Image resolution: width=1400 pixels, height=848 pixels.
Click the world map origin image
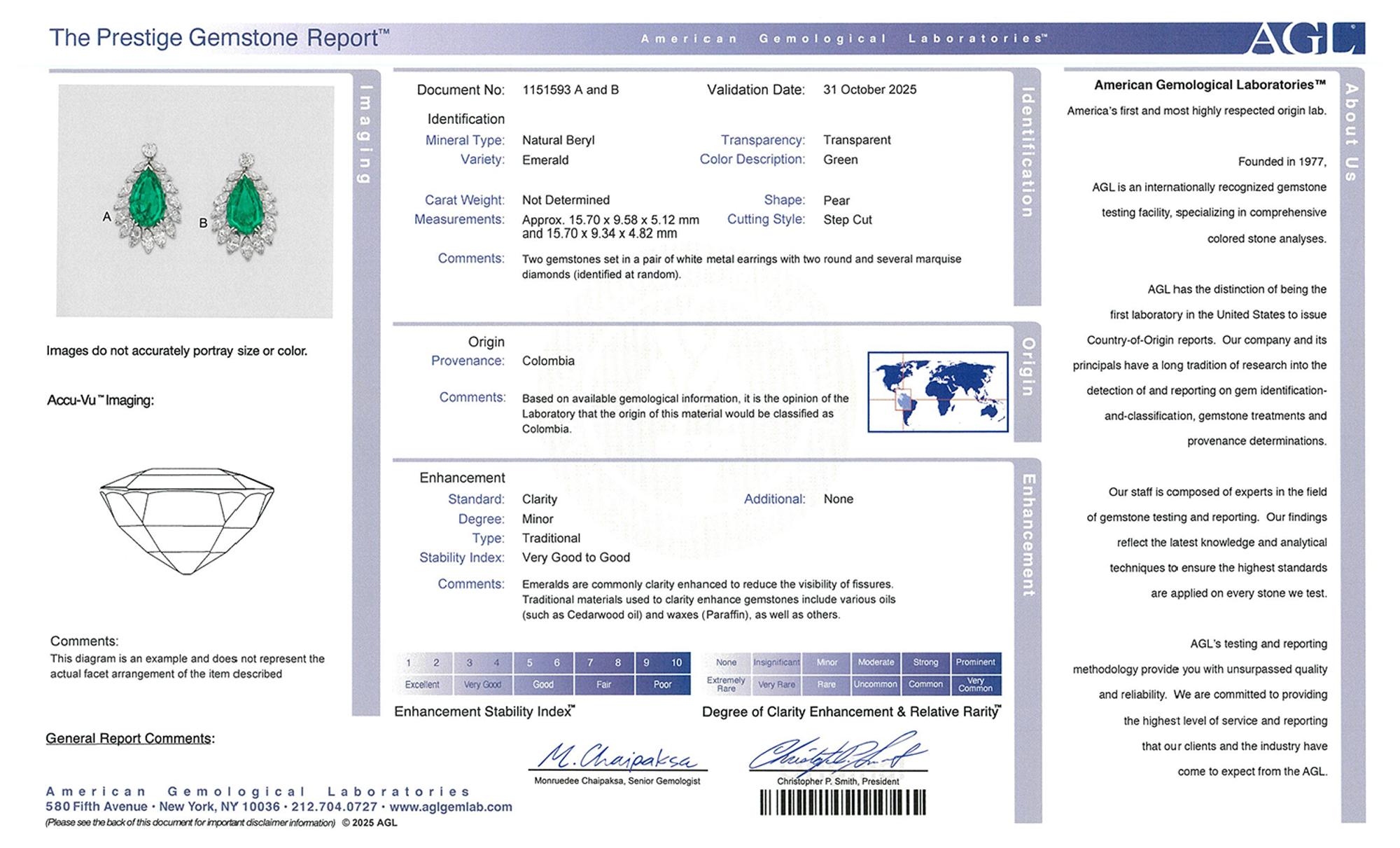point(938,391)
